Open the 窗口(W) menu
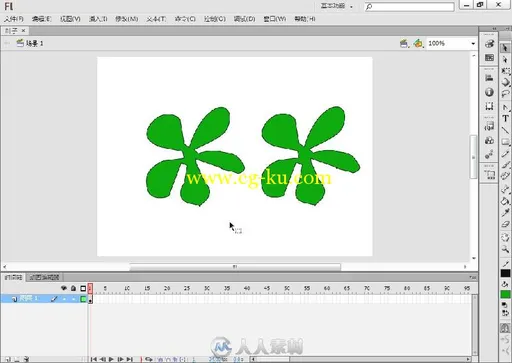Image resolution: width=512 pixels, height=363 pixels. pos(275,19)
